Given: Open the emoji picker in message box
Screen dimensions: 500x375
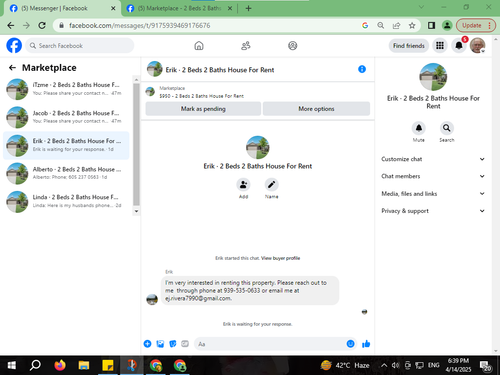Looking at the screenshot, I should 350,344.
